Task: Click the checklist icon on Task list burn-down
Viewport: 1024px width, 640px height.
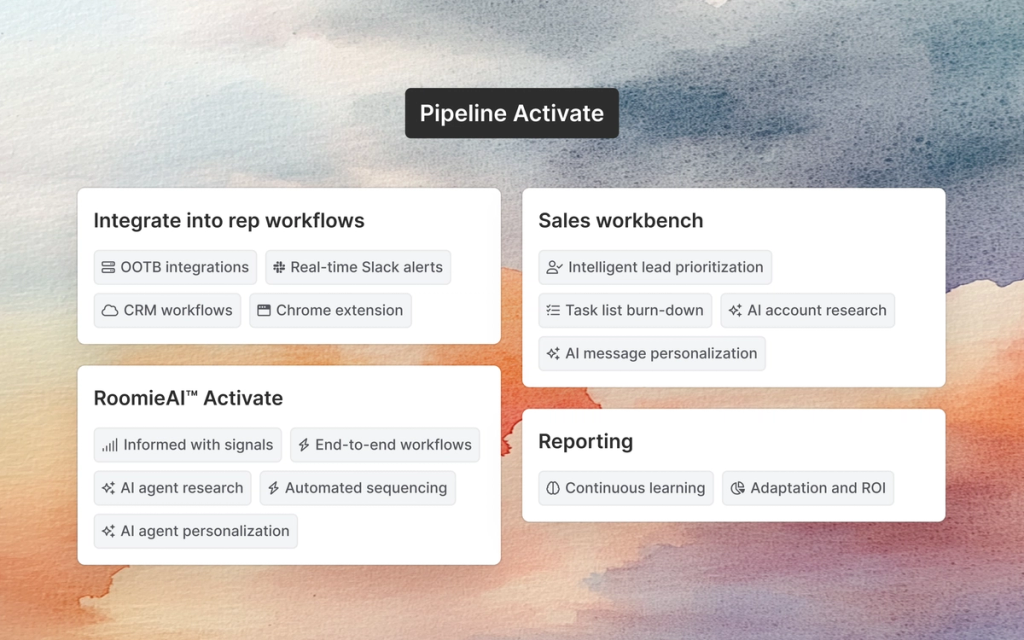Action: (x=551, y=311)
